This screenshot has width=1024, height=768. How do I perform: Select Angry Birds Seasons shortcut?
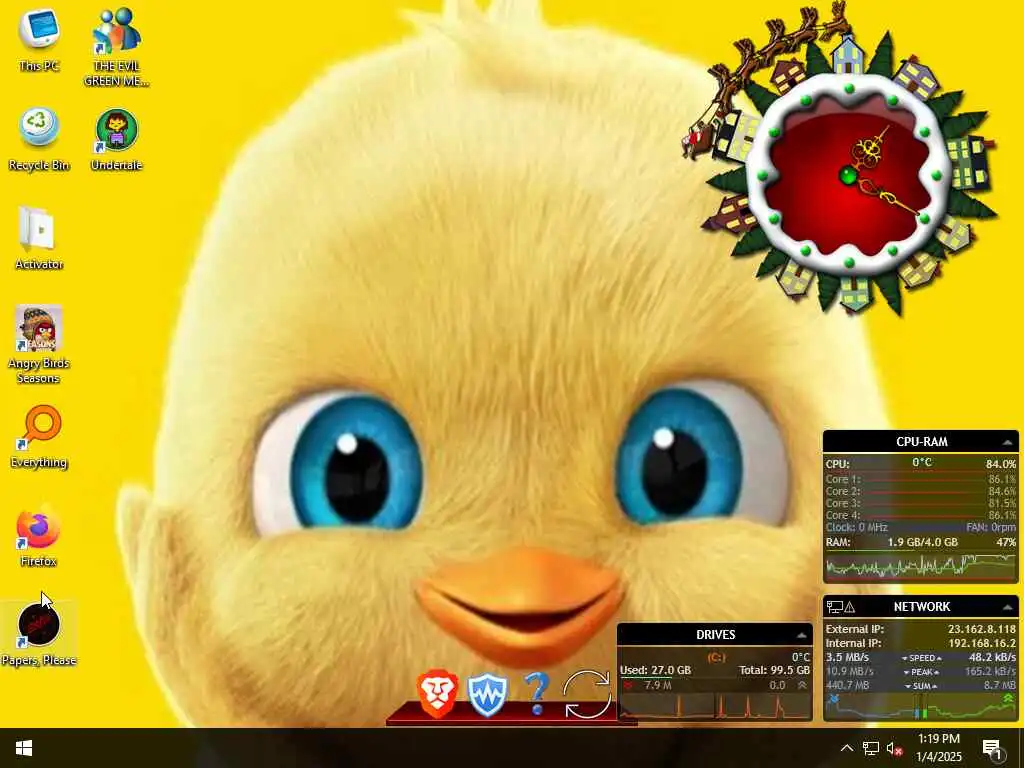click(39, 344)
